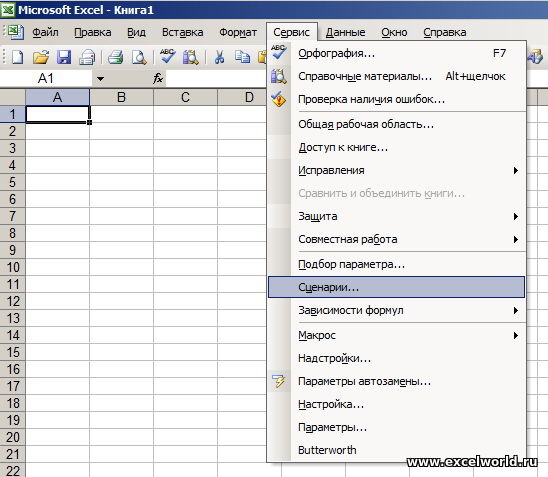Select row 10 header

pyautogui.click(x=13, y=267)
